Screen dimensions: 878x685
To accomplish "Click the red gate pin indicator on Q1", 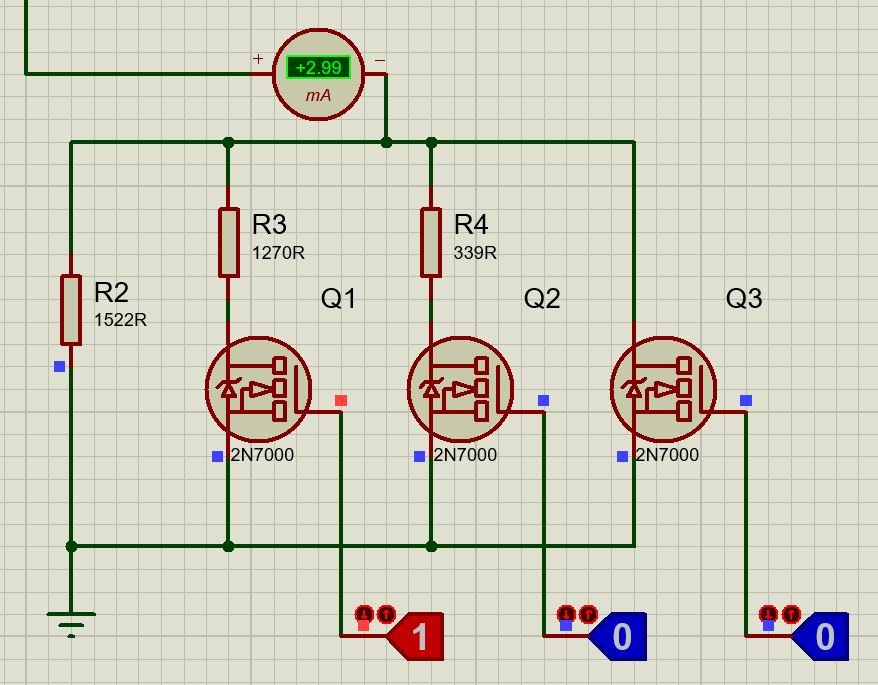I will (341, 400).
